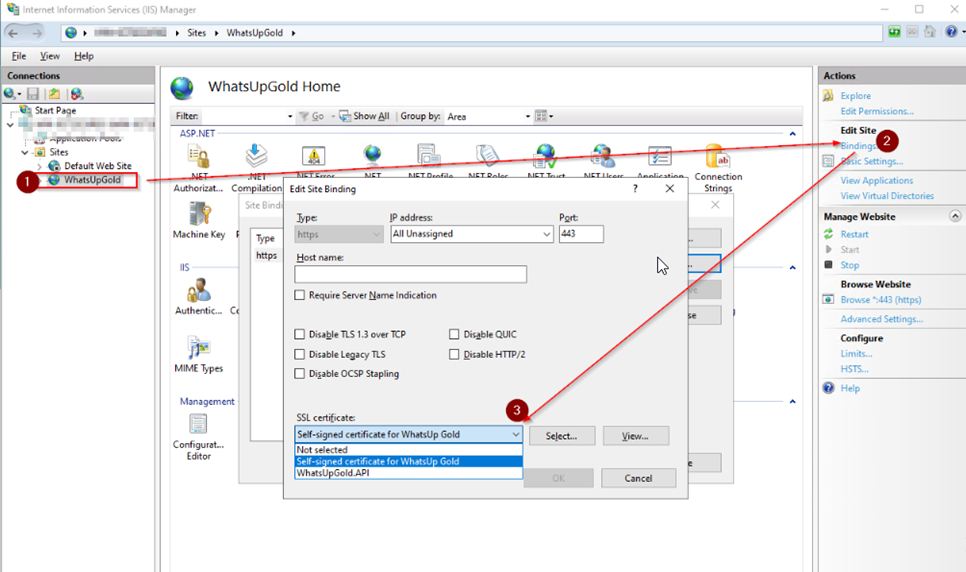The width and height of the screenshot is (966, 572).
Task: Open Advanced Settings... link
Action: pyautogui.click(x=882, y=319)
